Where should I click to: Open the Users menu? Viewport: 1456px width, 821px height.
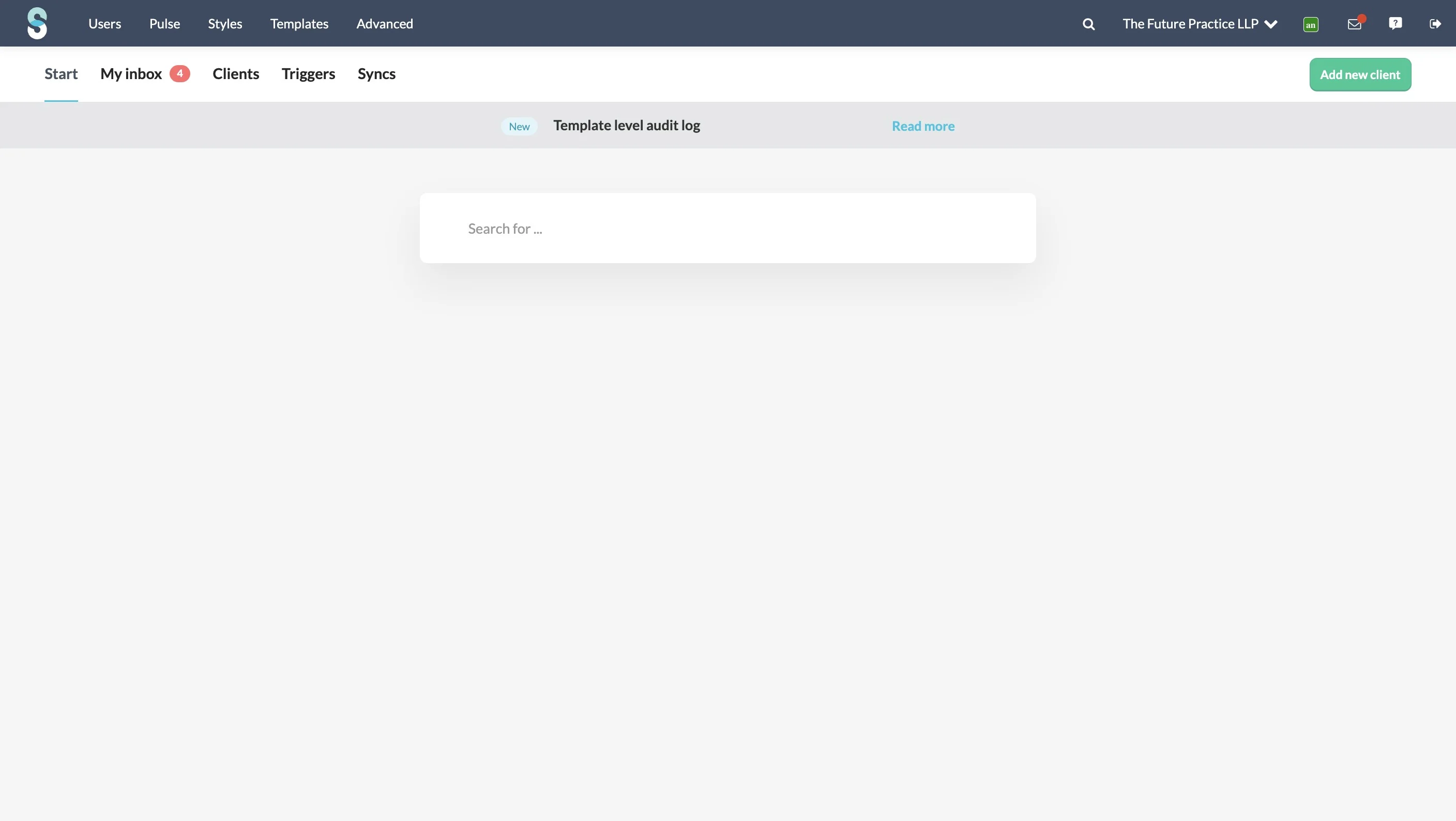[104, 24]
